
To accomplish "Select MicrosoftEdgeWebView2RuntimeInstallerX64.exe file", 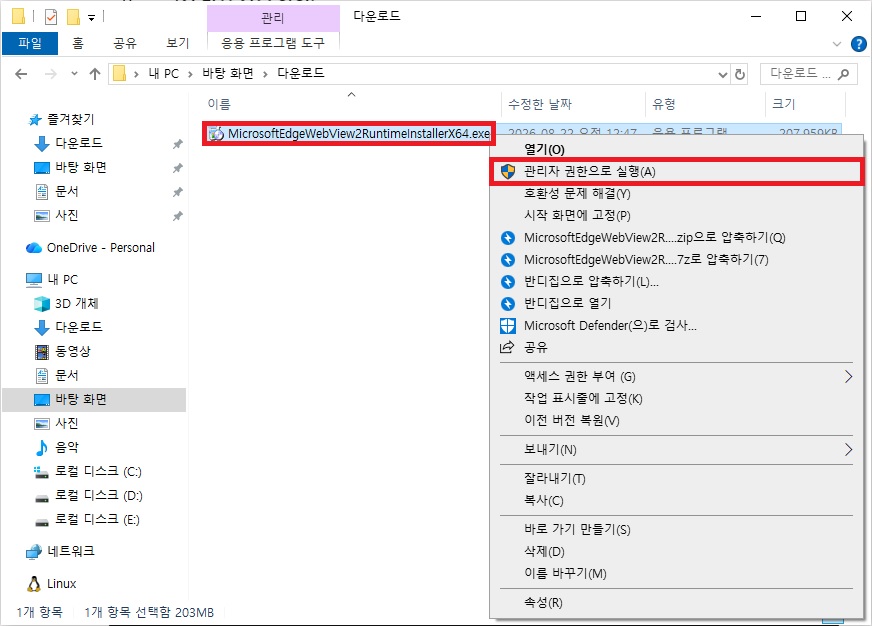I will [x=349, y=133].
